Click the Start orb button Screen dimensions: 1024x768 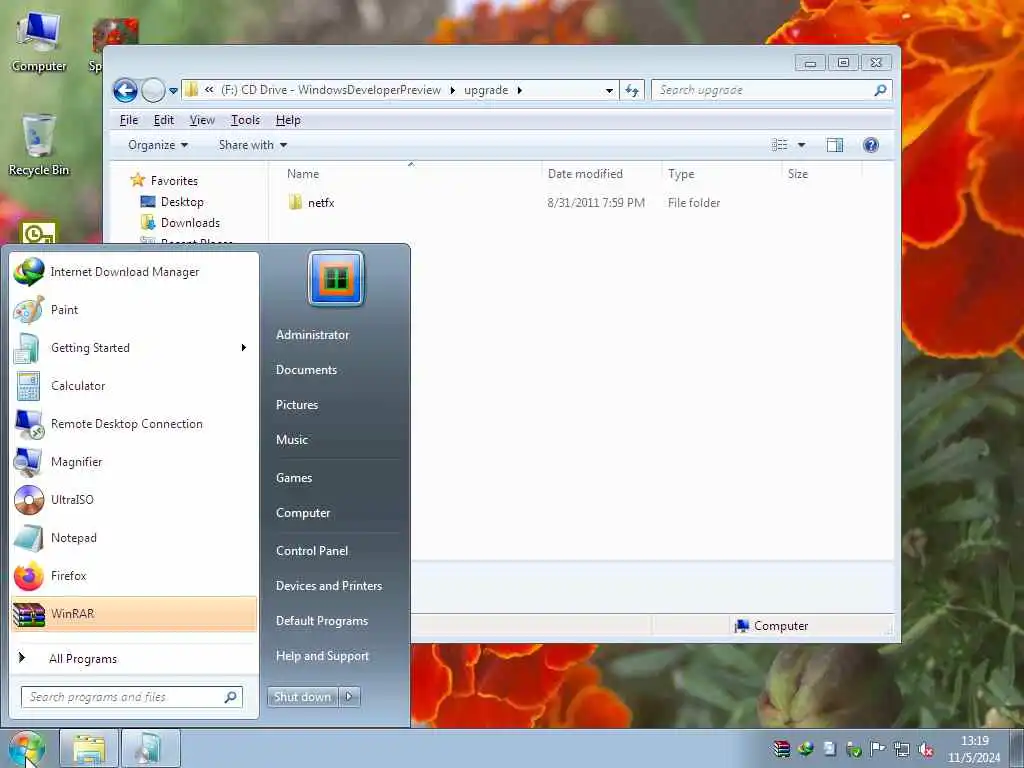(27, 748)
